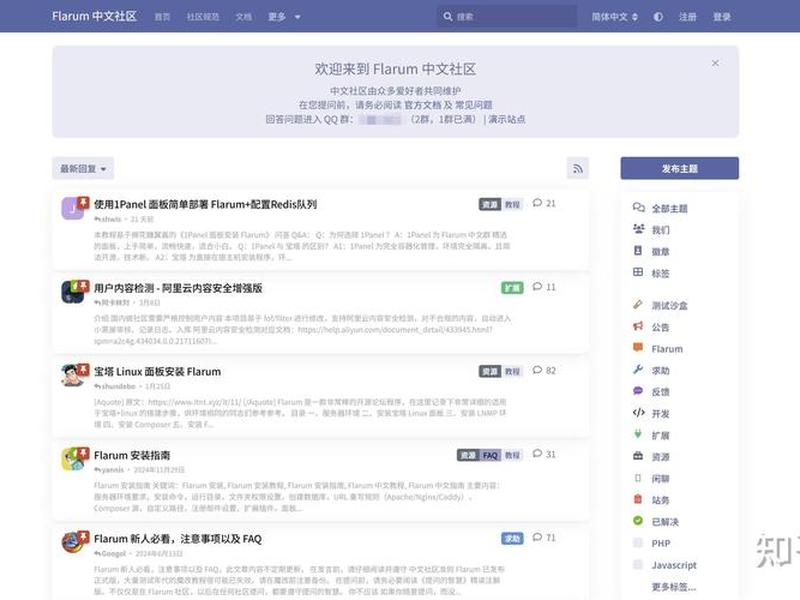
Task: Dismiss the welcome banner with the X
Action: coord(715,63)
